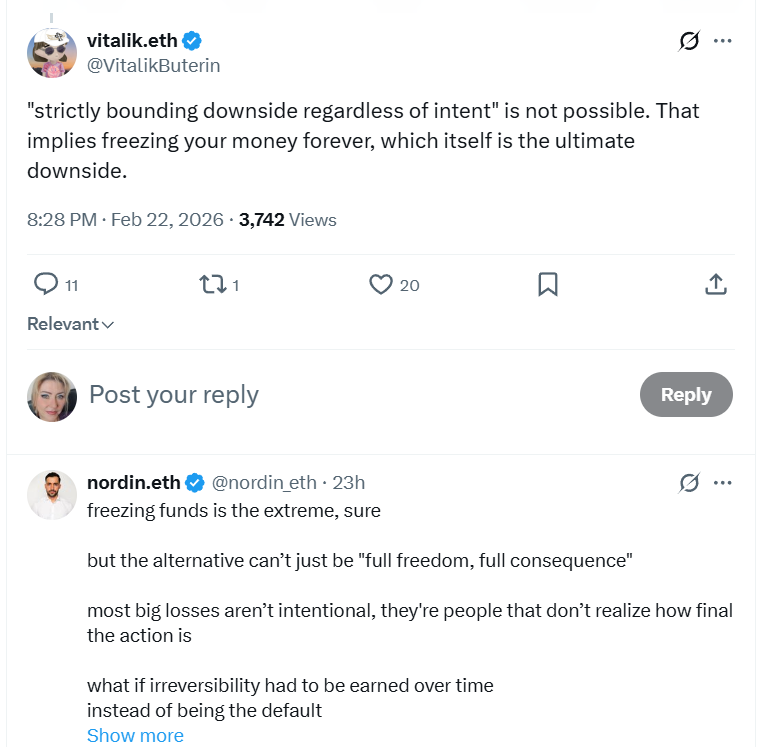Viewport: 758px width, 747px height.
Task: Like the vitalik.eth post
Action: (x=381, y=285)
